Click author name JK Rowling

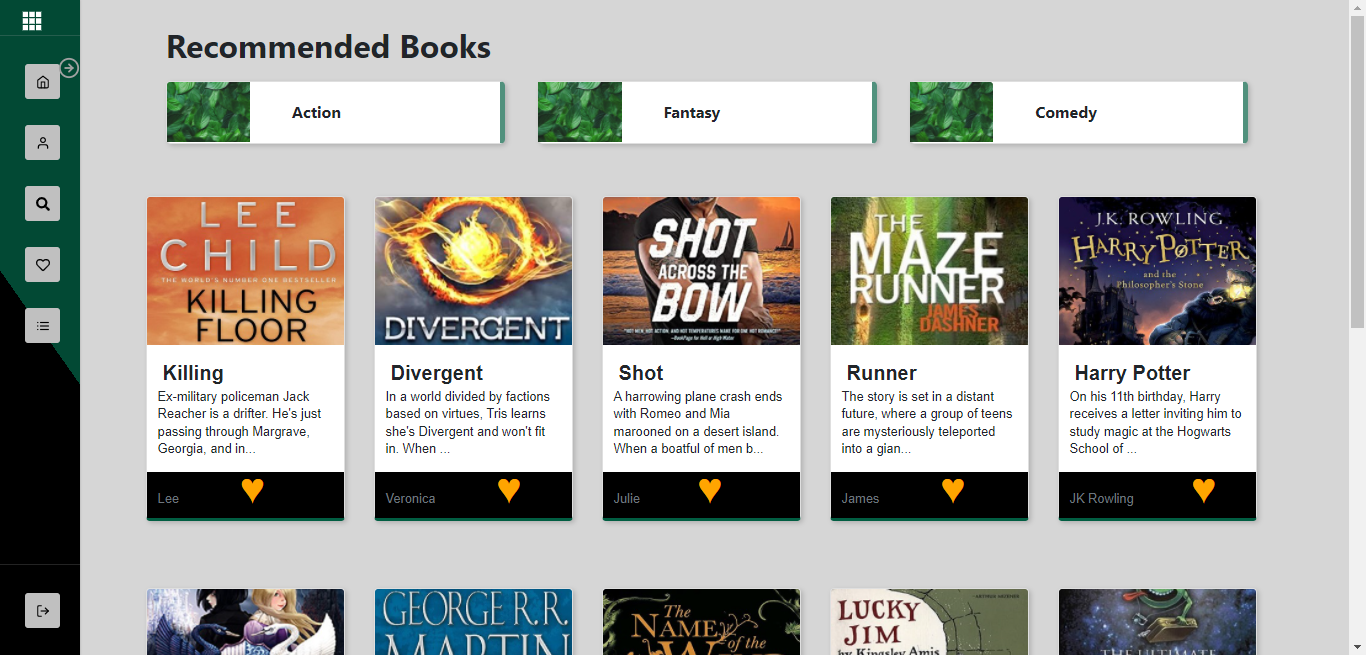[x=1102, y=498]
